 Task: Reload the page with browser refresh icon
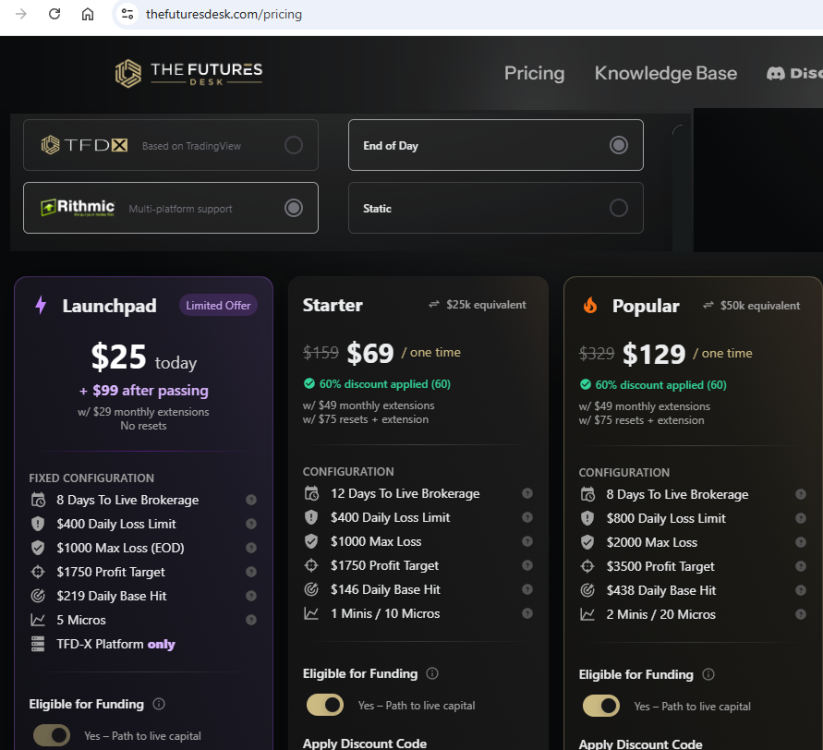54,14
